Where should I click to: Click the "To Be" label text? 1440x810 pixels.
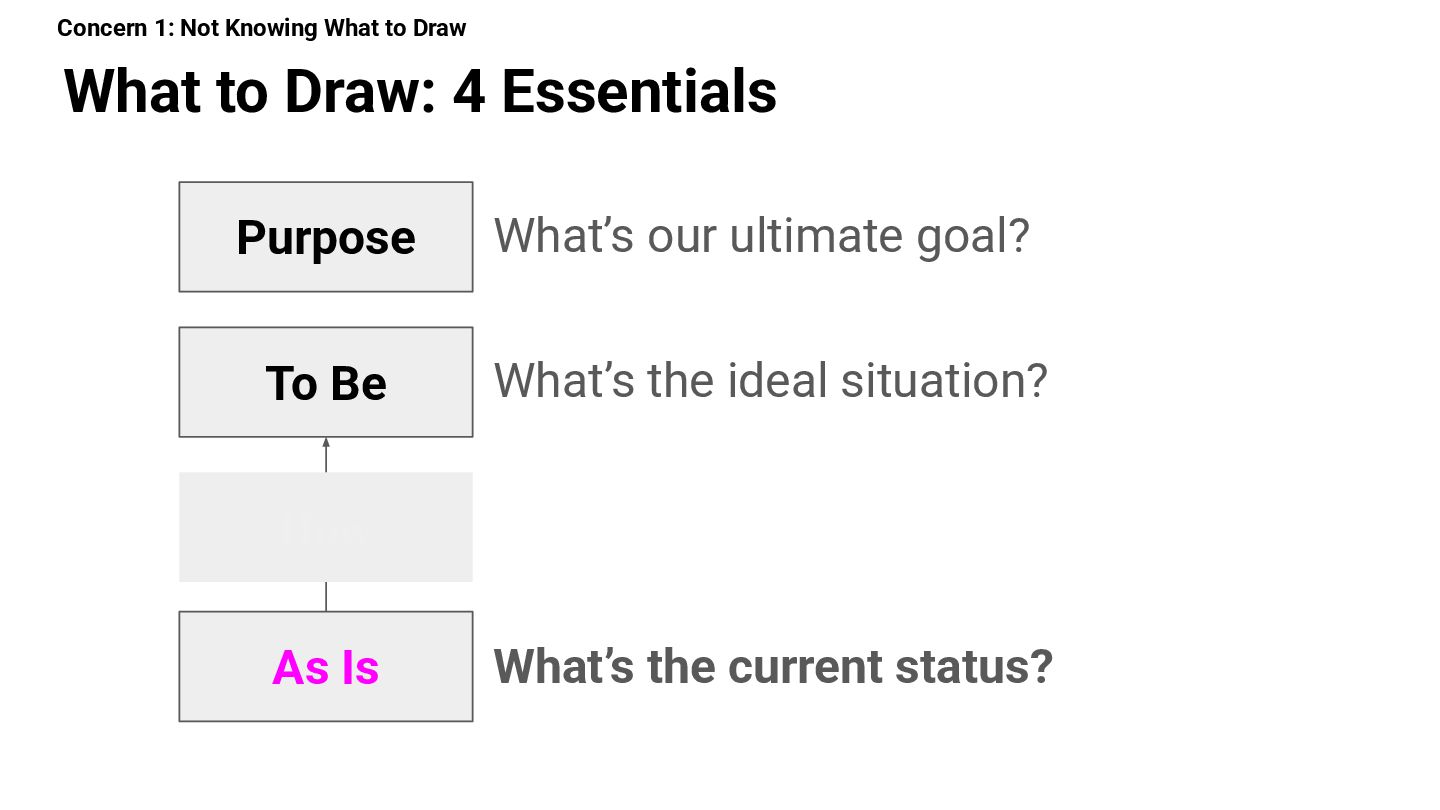click(x=326, y=383)
